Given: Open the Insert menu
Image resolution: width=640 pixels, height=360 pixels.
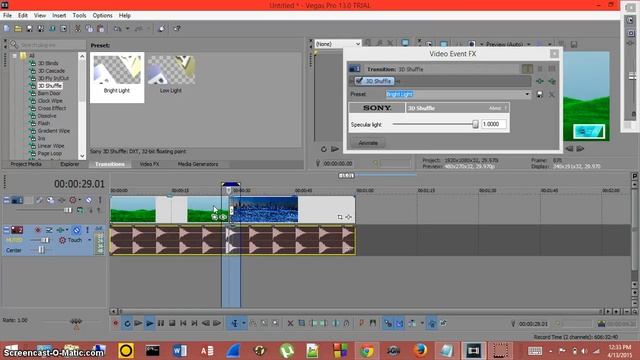Looking at the screenshot, I should 59,16.
